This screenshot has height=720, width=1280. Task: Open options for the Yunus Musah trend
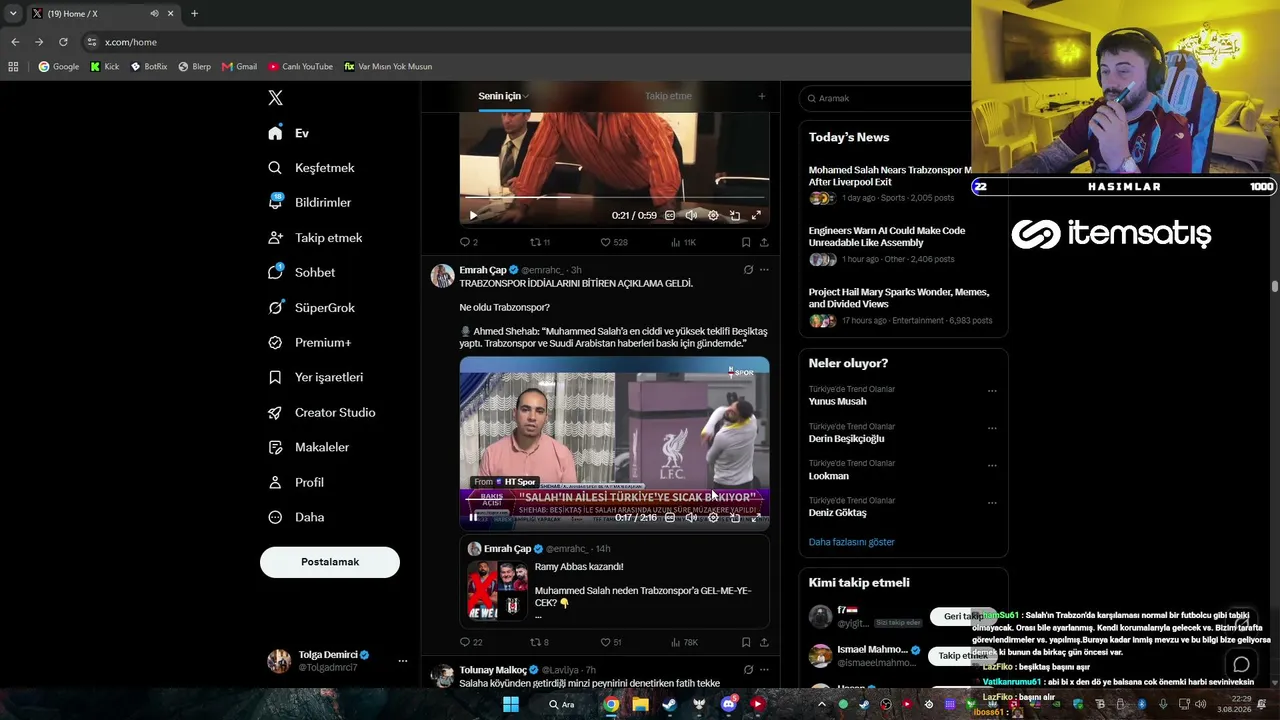coord(992,391)
